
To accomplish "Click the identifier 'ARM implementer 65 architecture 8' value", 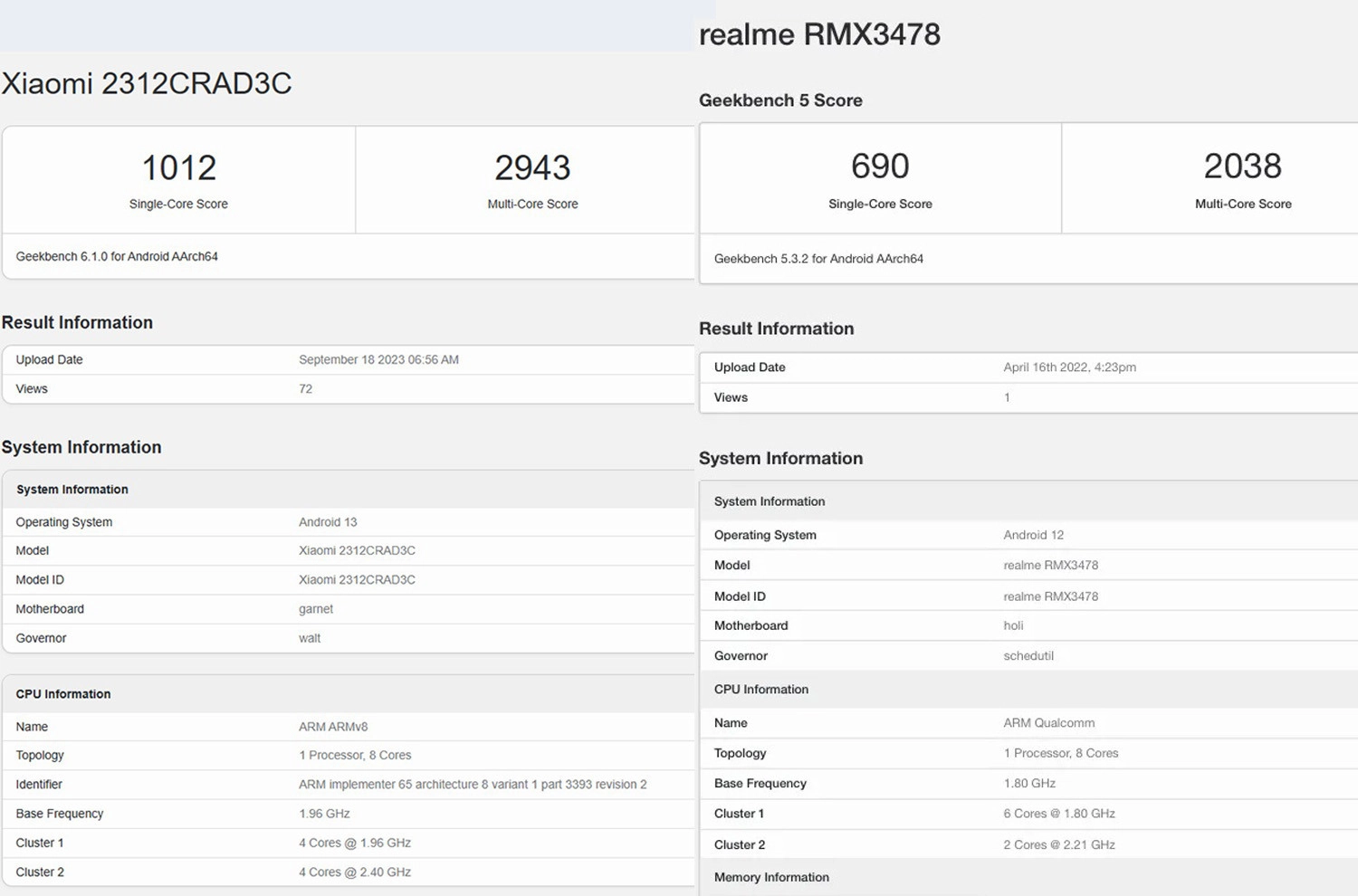I will pyautogui.click(x=473, y=785).
